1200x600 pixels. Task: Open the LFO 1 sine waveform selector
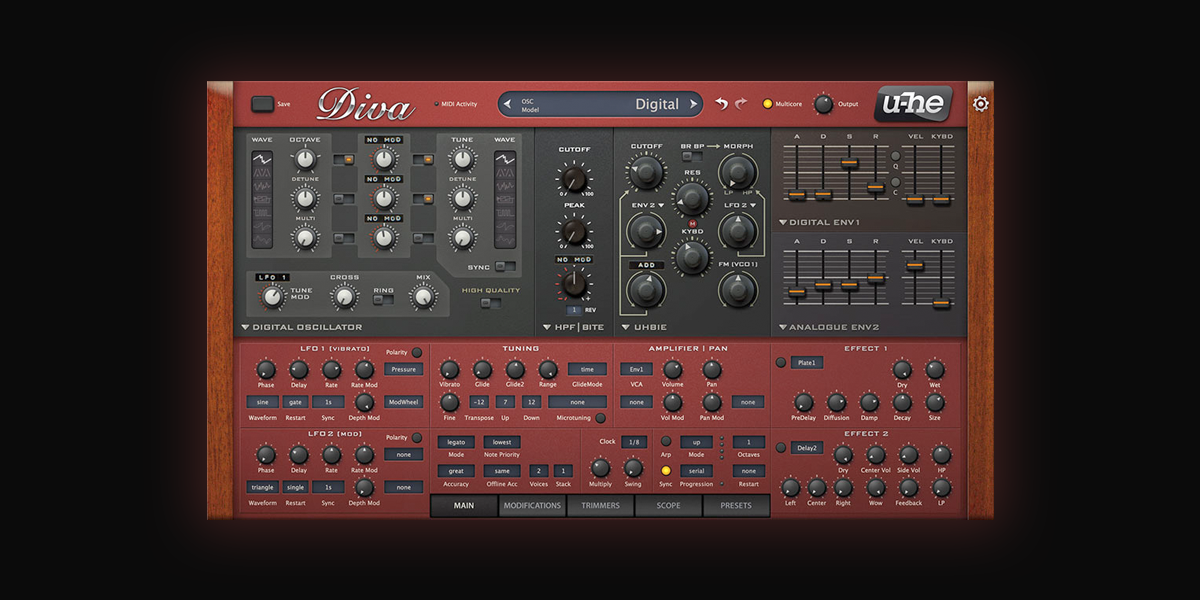[263, 402]
